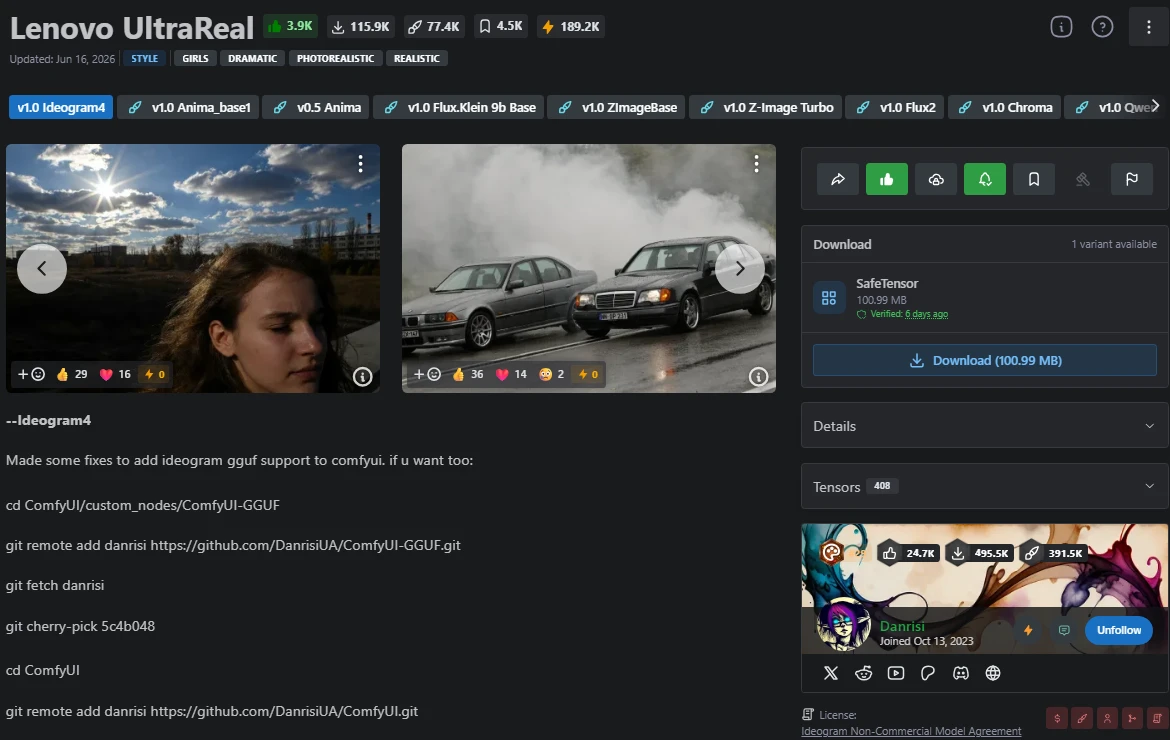
Task: Open the three-dot model options menu
Action: [x=1148, y=27]
